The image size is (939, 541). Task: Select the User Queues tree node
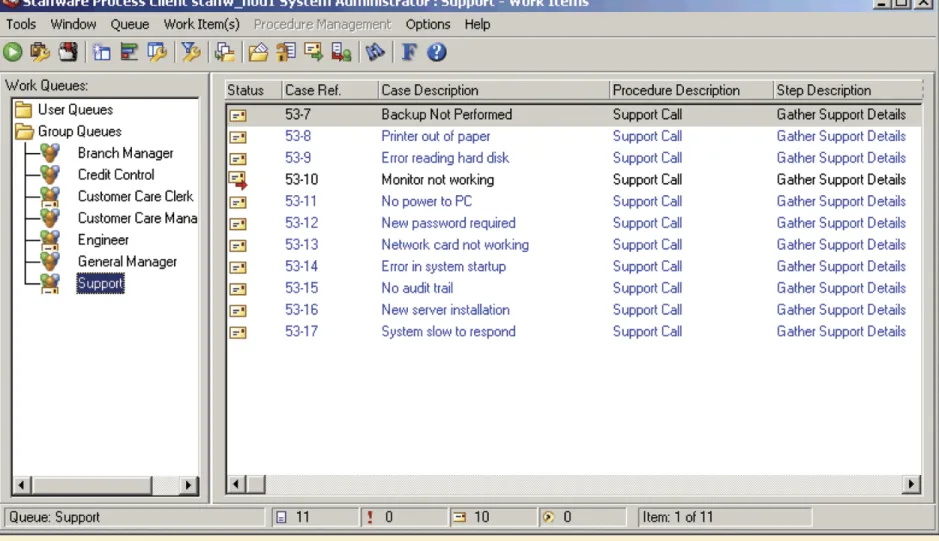tap(75, 110)
